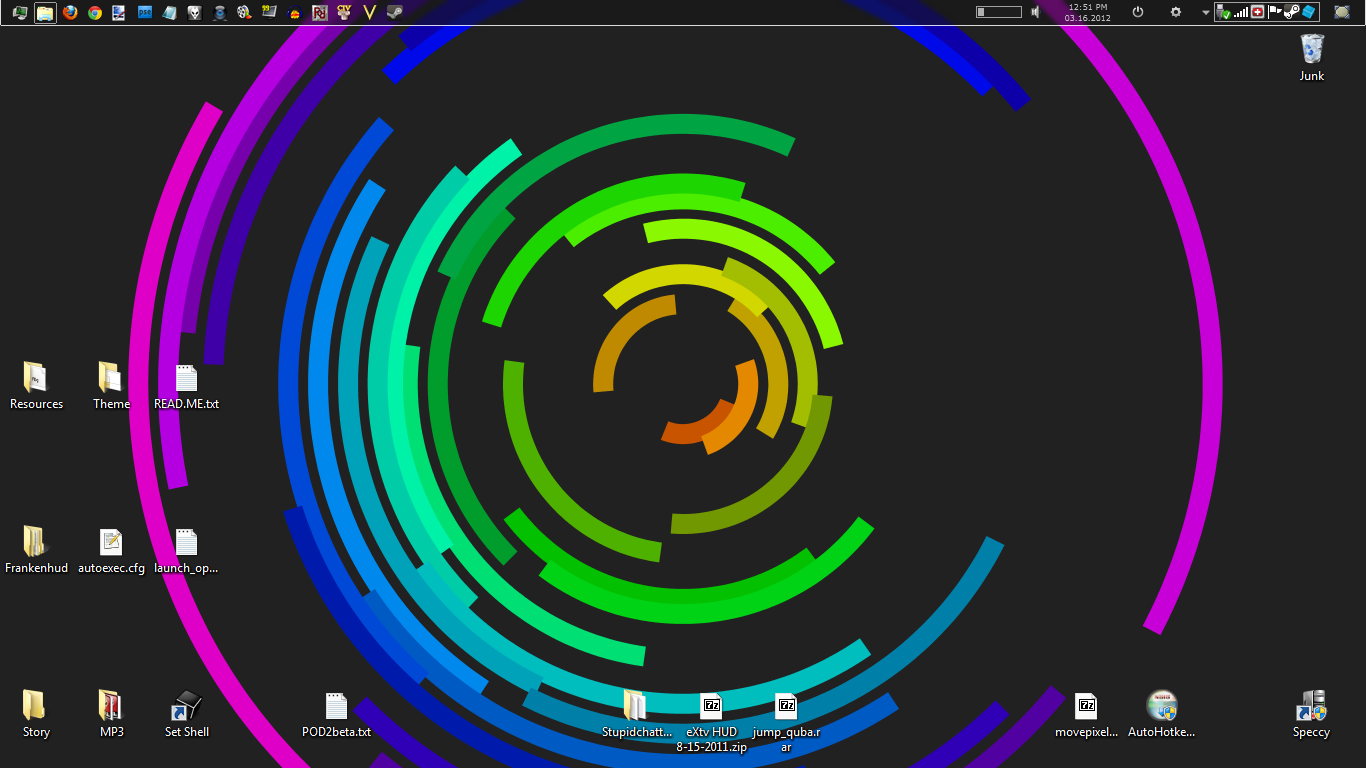Launch the gold V icon in taskbar

[369, 13]
